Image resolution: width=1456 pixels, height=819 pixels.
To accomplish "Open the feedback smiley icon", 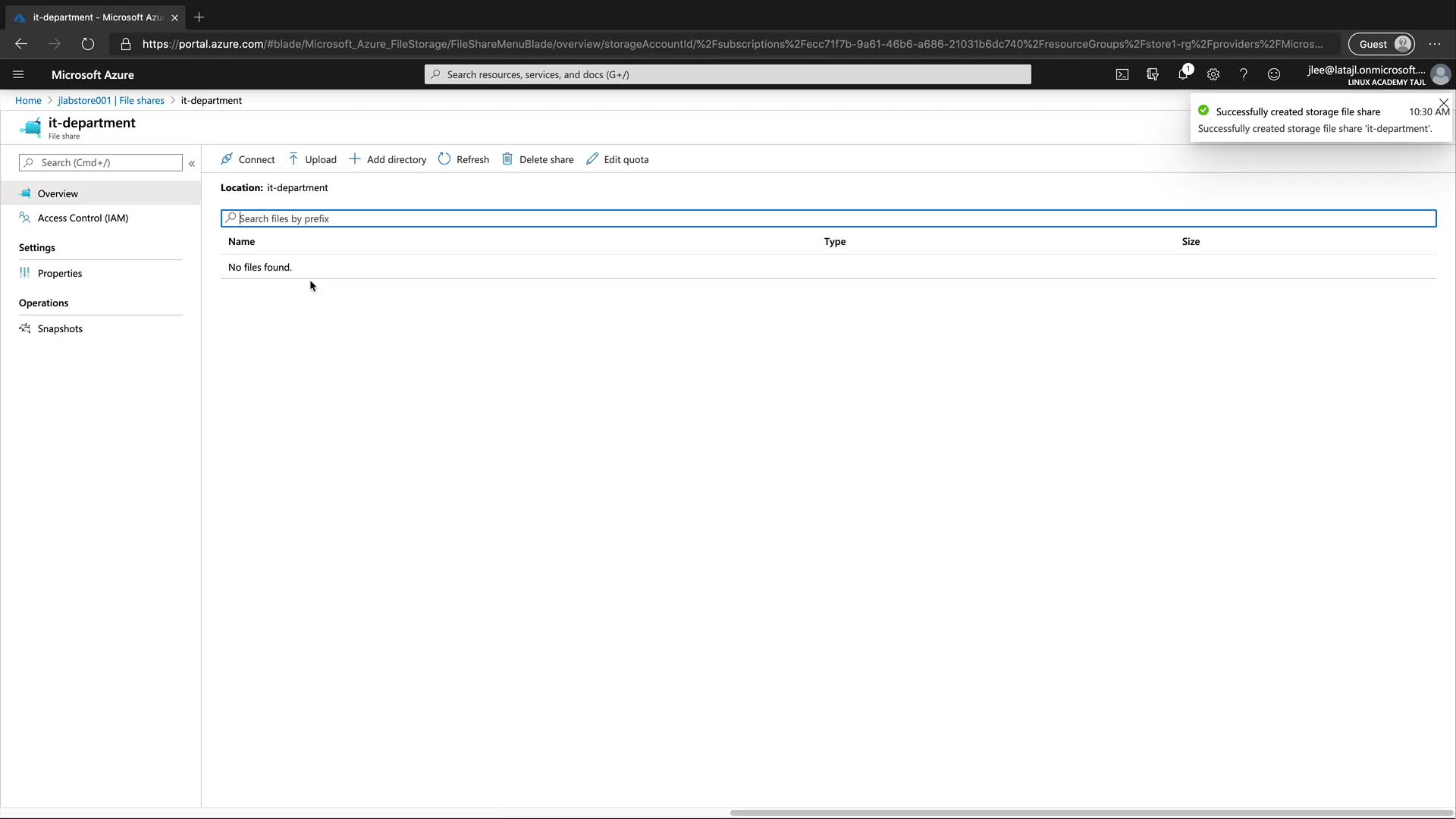I will tap(1274, 74).
